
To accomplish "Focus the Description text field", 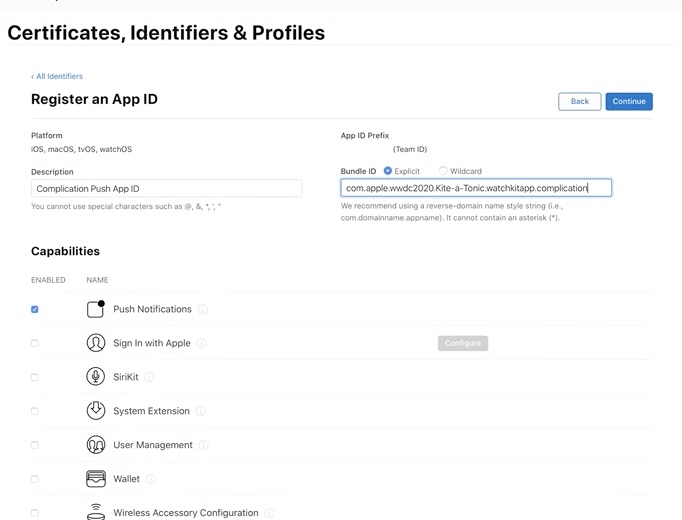I will [x=166, y=188].
